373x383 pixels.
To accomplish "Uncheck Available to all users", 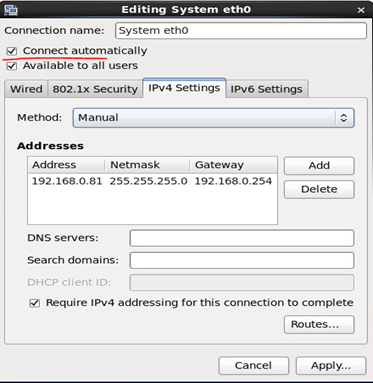I will point(12,66).
